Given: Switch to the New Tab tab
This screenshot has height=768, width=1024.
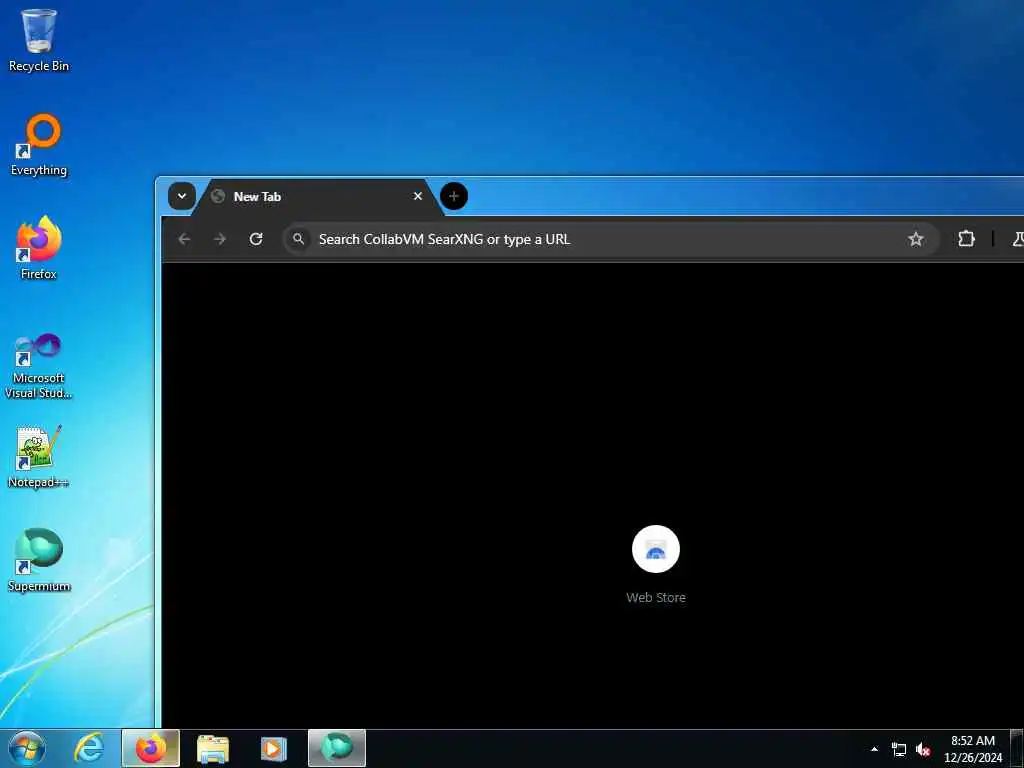Looking at the screenshot, I should 317,197.
